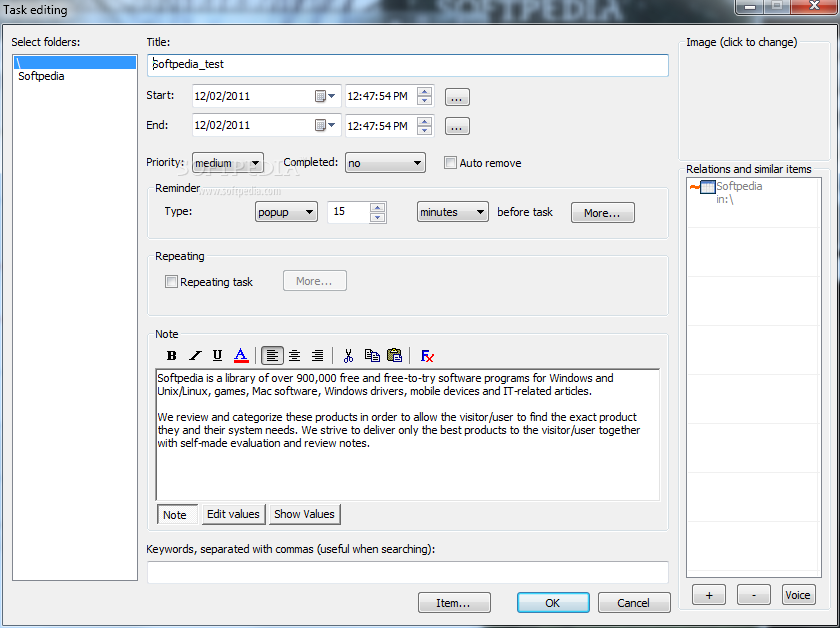
Task: Open the Voice recording option
Action: (x=798, y=595)
